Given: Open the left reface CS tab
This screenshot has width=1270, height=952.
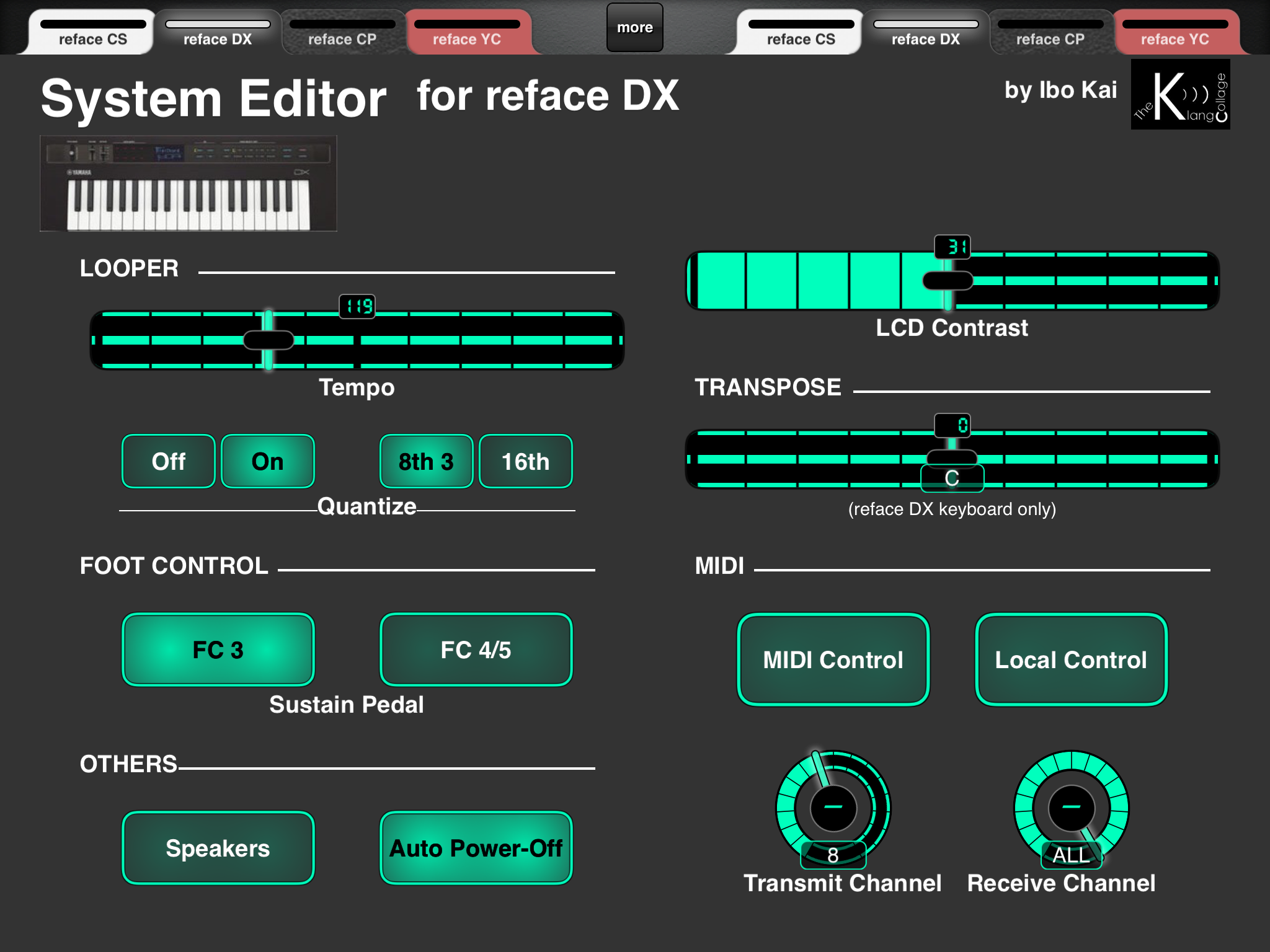Looking at the screenshot, I should (x=93, y=32).
